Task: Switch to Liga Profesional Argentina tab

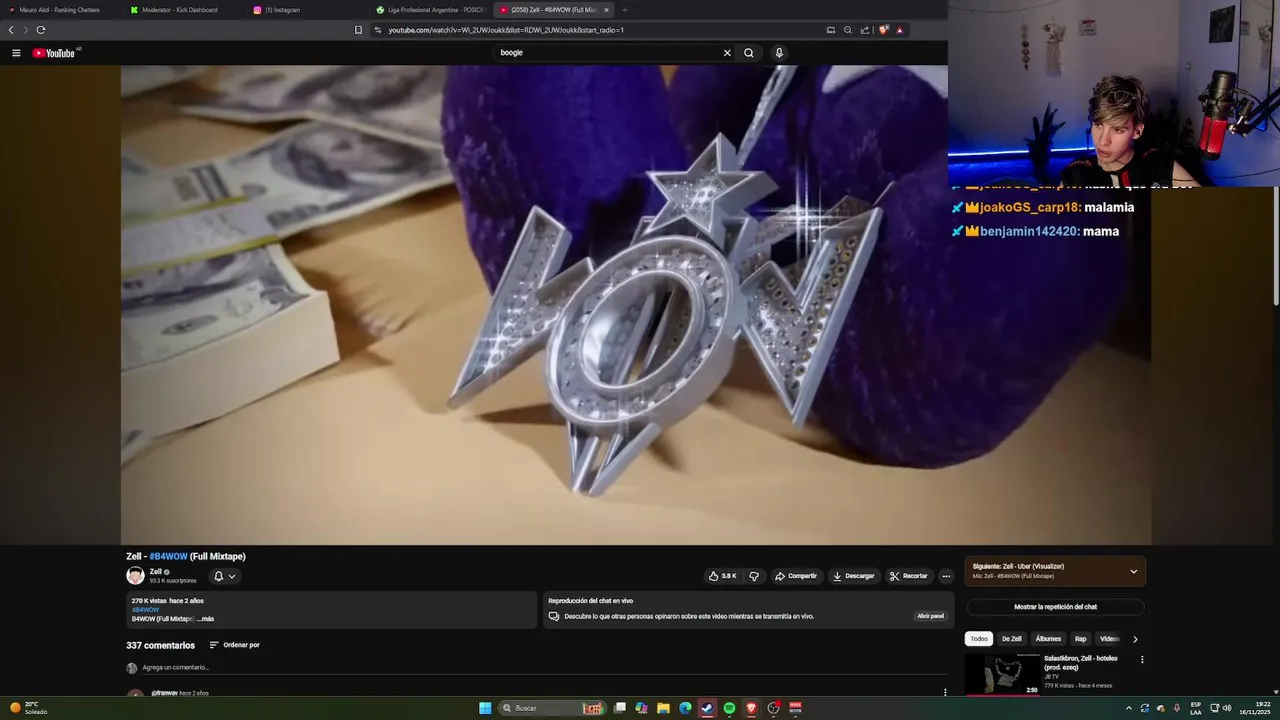Action: tap(430, 10)
